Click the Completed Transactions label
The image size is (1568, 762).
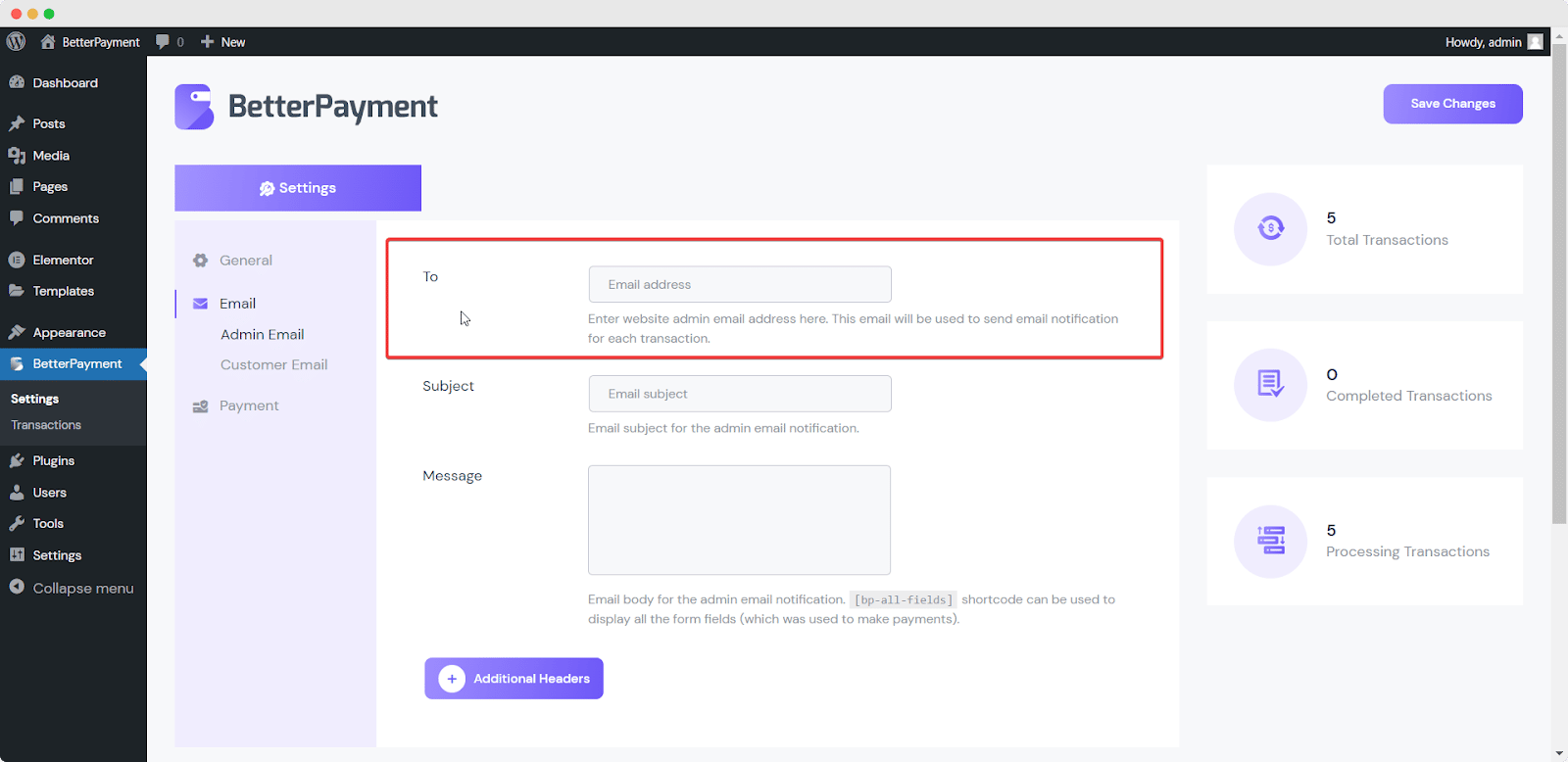click(1409, 396)
